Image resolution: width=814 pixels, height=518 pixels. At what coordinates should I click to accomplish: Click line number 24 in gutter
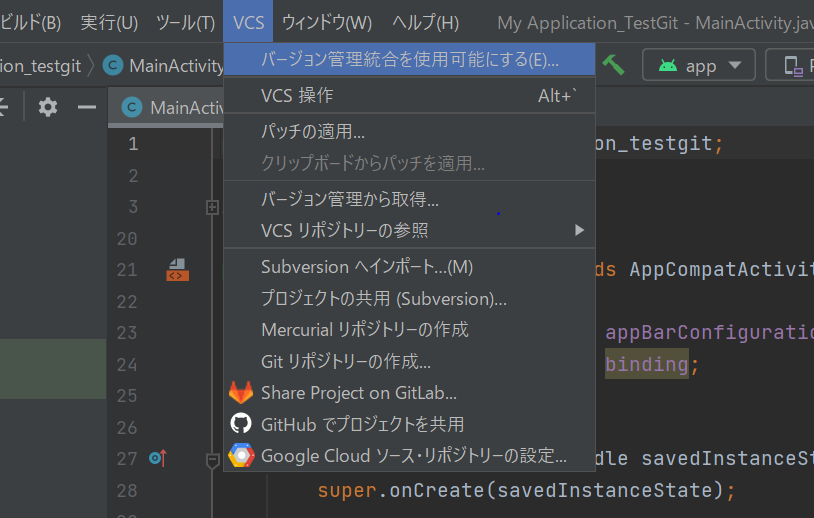(127, 365)
